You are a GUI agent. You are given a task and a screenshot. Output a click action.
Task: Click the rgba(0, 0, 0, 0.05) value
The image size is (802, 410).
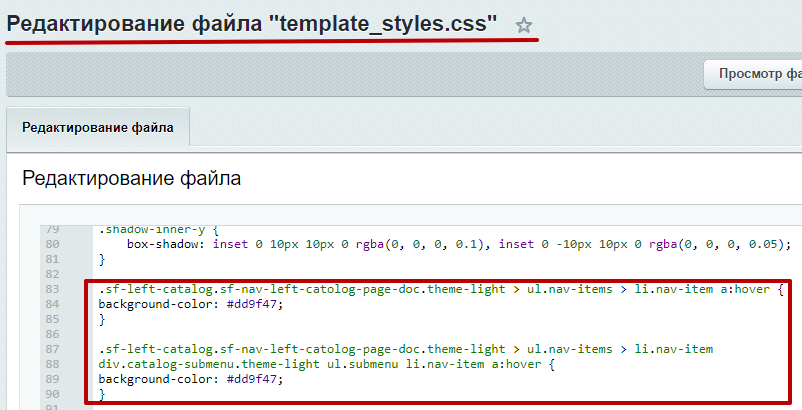(x=718, y=244)
